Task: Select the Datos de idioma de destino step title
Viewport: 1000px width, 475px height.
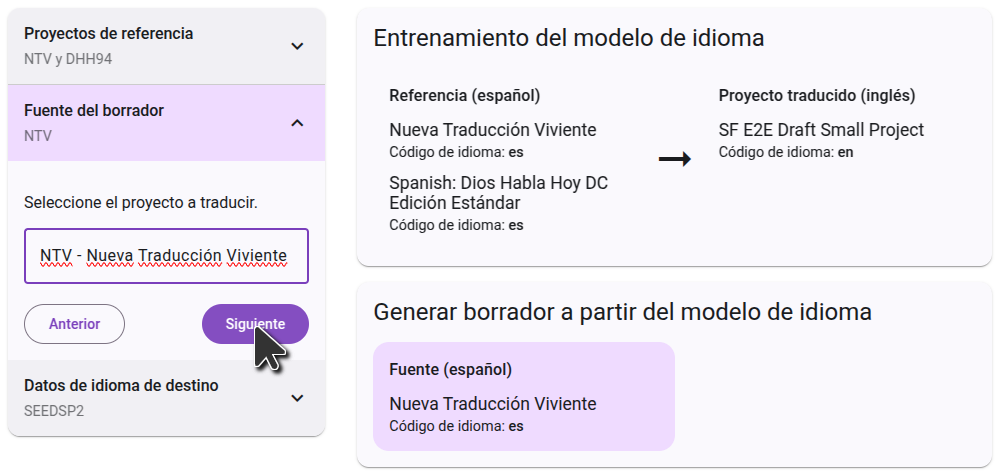Action: pyautogui.click(x=121, y=386)
